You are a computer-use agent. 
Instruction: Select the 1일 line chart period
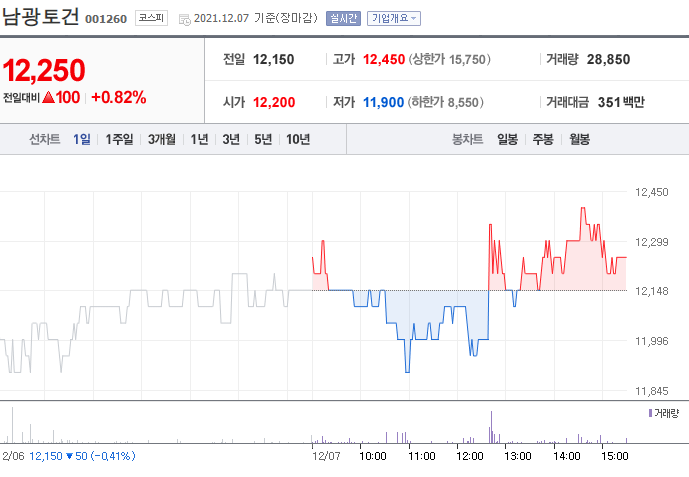coord(82,139)
